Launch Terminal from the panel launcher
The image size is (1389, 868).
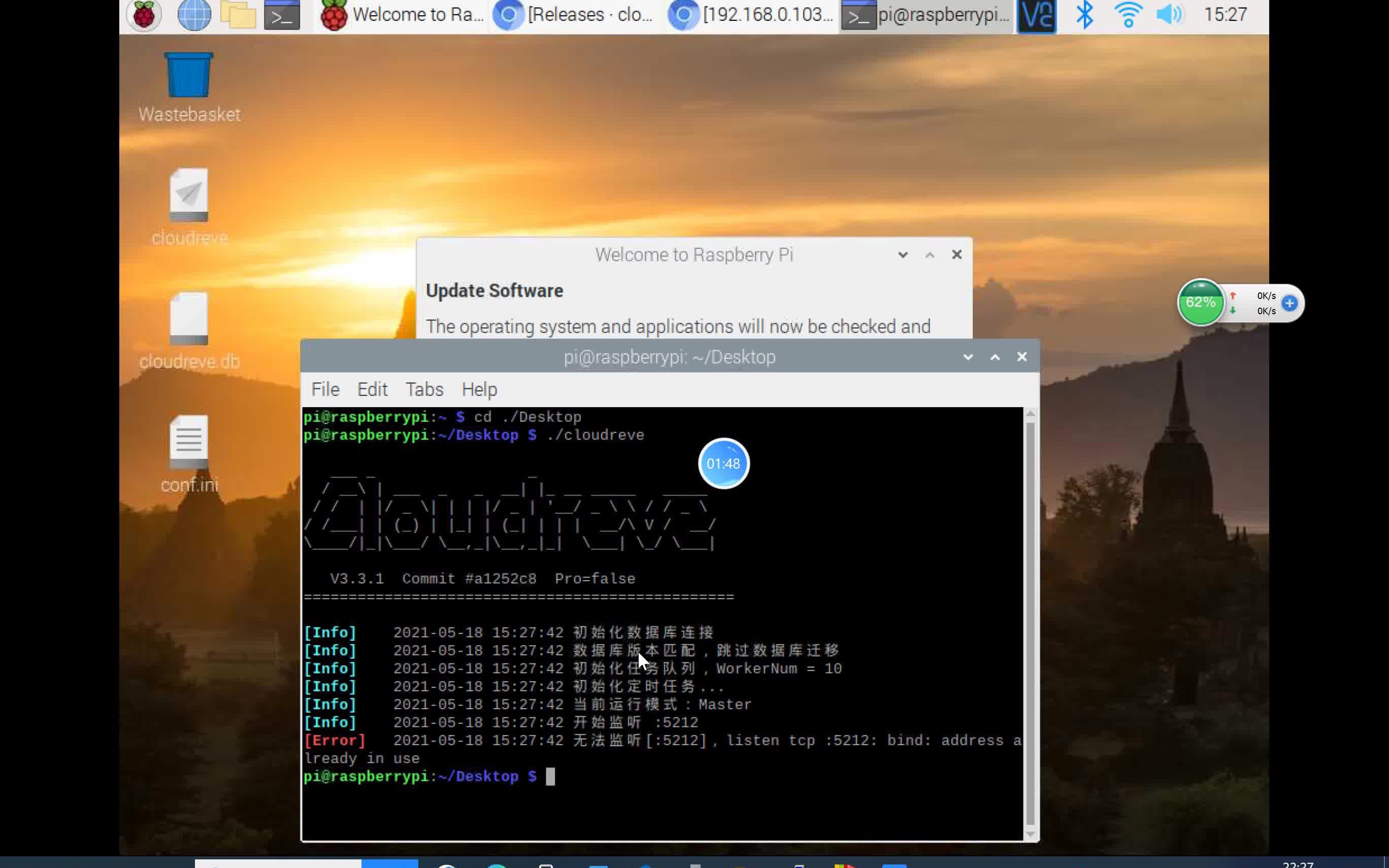[x=282, y=15]
